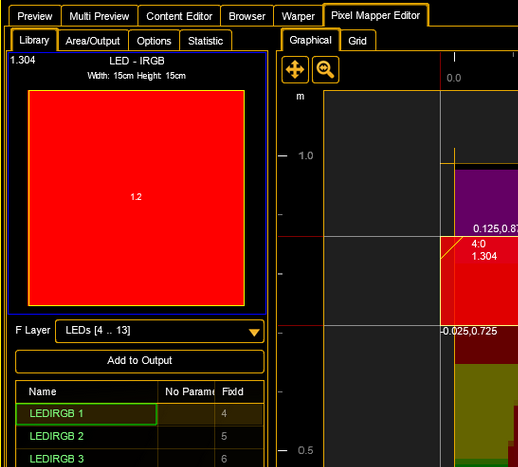518x467 pixels.
Task: Select the Graphical view tab
Action: click(x=310, y=40)
